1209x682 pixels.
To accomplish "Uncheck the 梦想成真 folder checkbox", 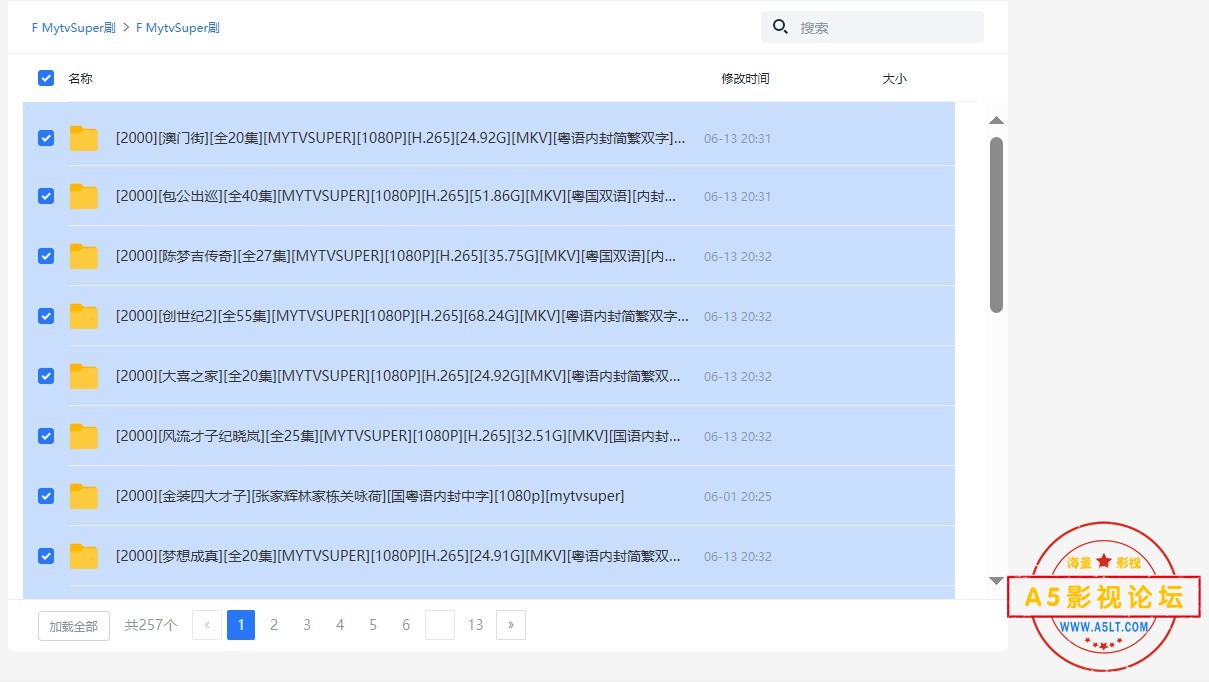I will click(x=46, y=556).
